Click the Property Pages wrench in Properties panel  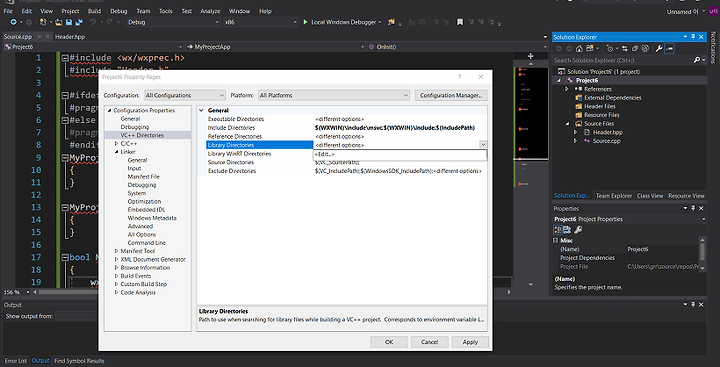pyautogui.click(x=578, y=230)
